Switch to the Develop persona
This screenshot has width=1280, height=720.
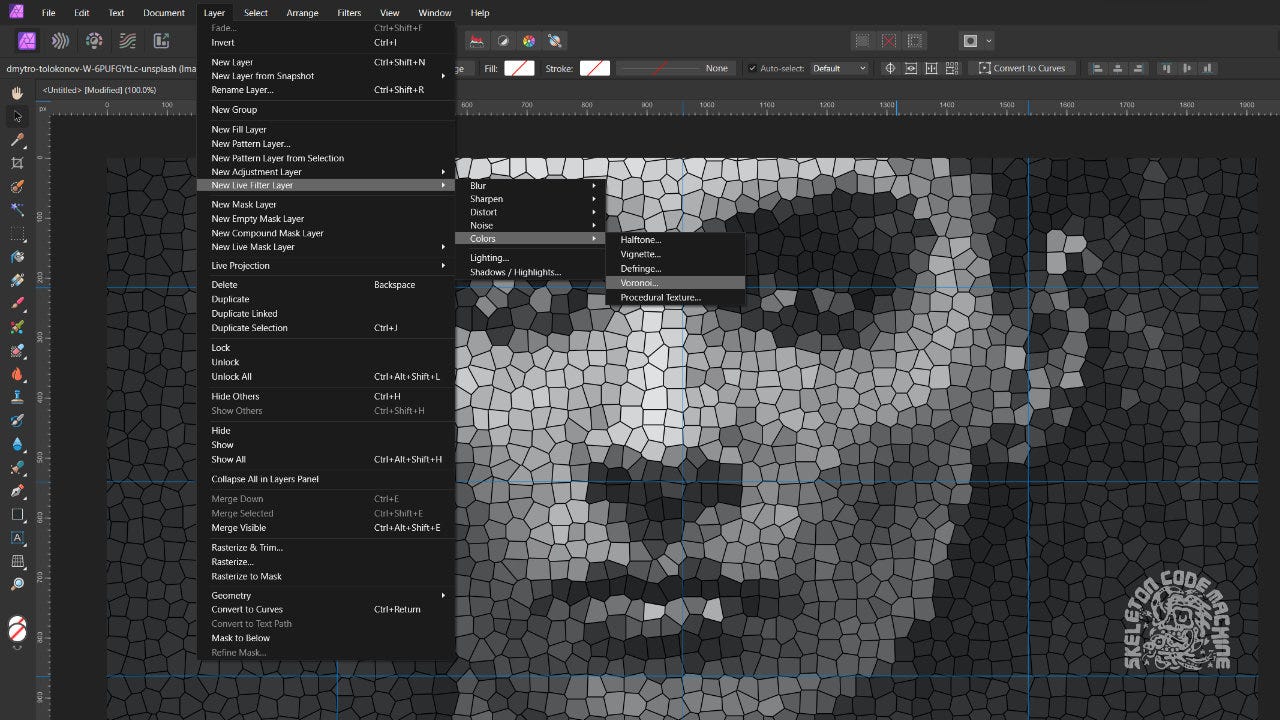(94, 41)
